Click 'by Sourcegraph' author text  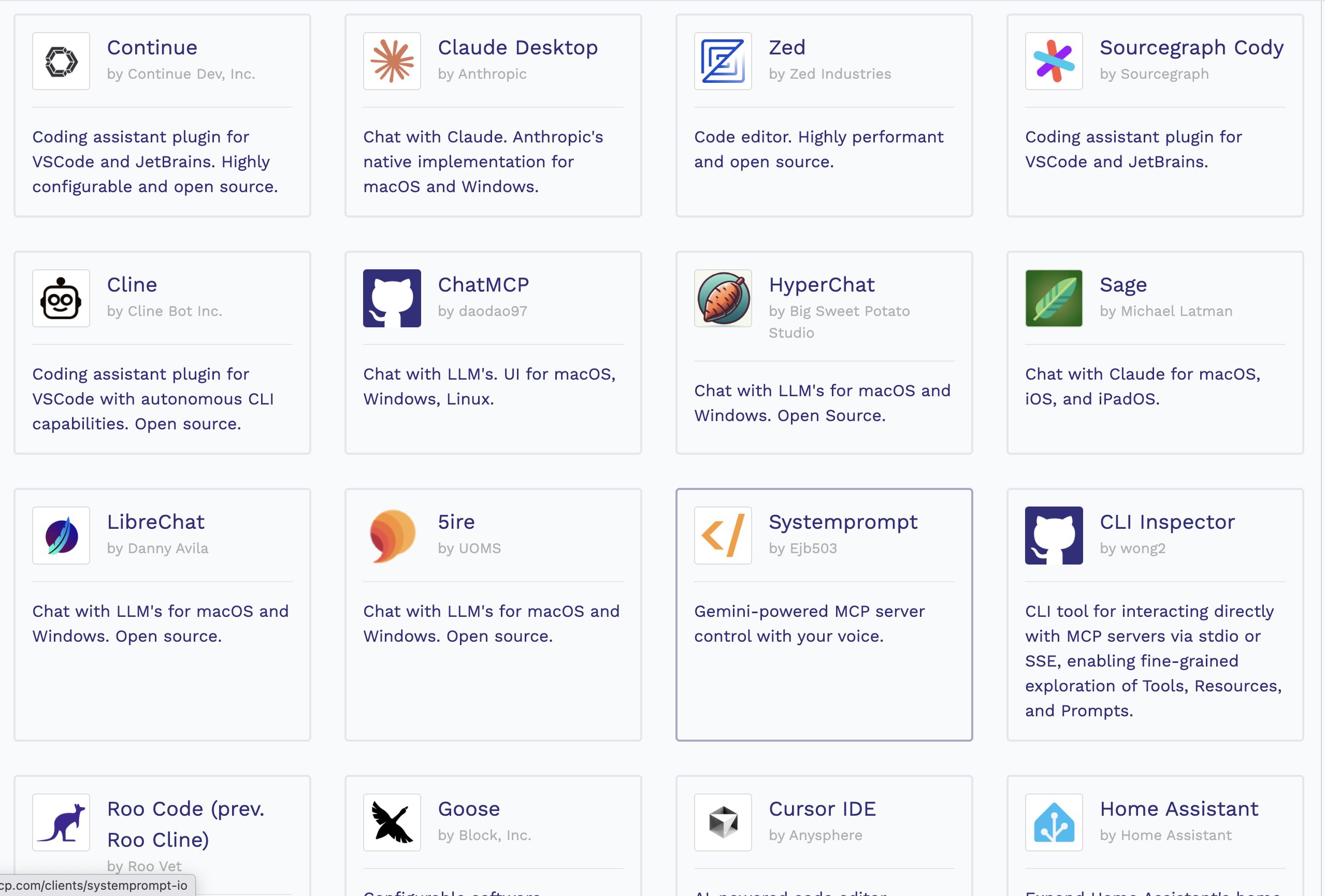[1154, 74]
